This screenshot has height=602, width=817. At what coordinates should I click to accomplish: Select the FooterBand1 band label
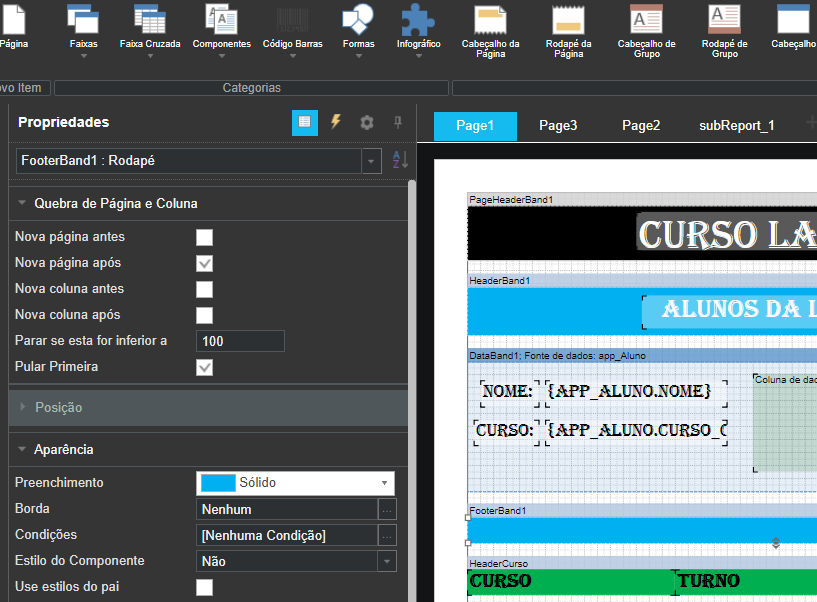(498, 511)
